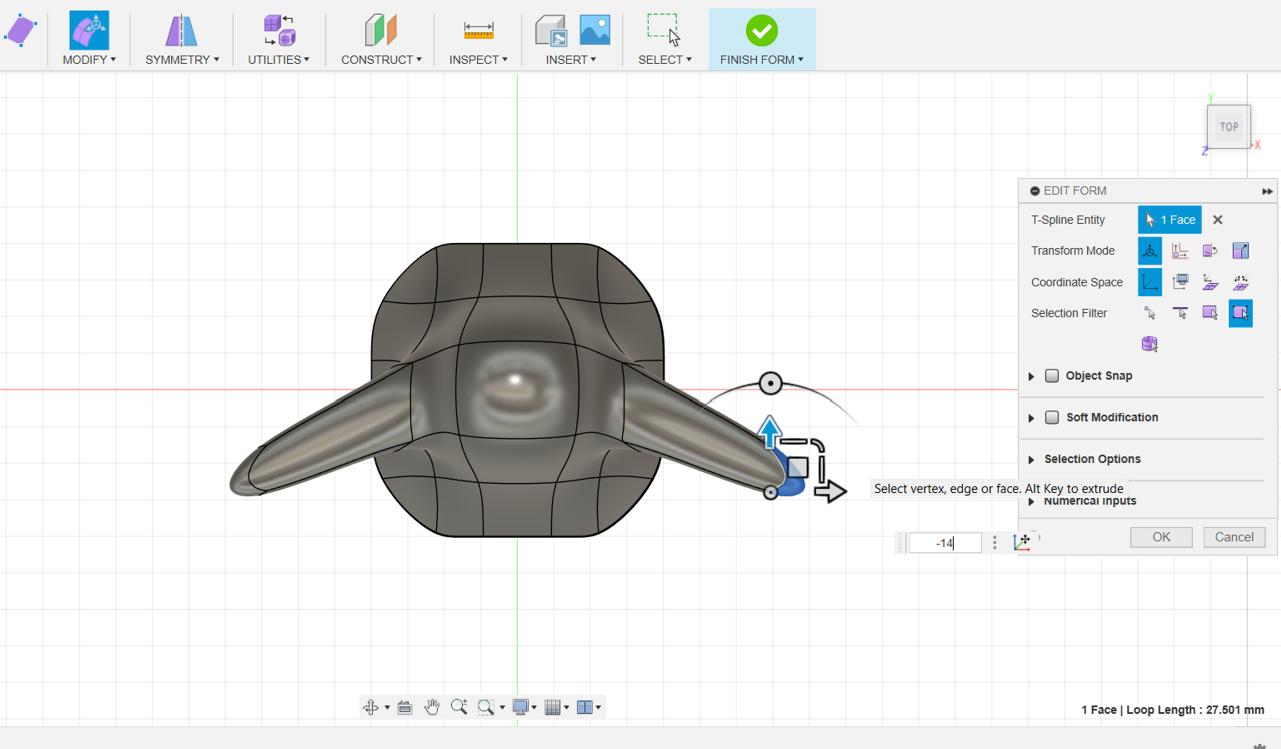Open the INSPECT menu
The width and height of the screenshot is (1281, 749).
[478, 60]
